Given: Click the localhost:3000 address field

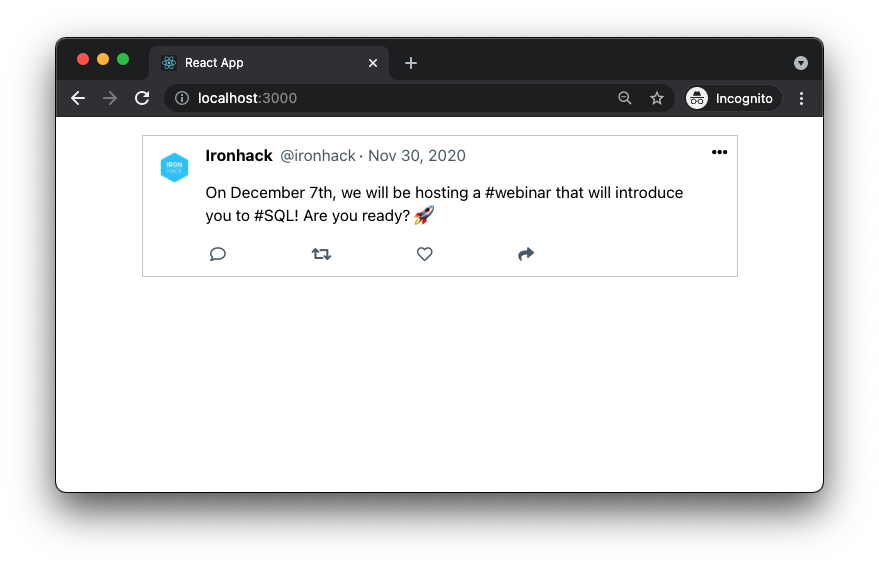Looking at the screenshot, I should pyautogui.click(x=400, y=98).
